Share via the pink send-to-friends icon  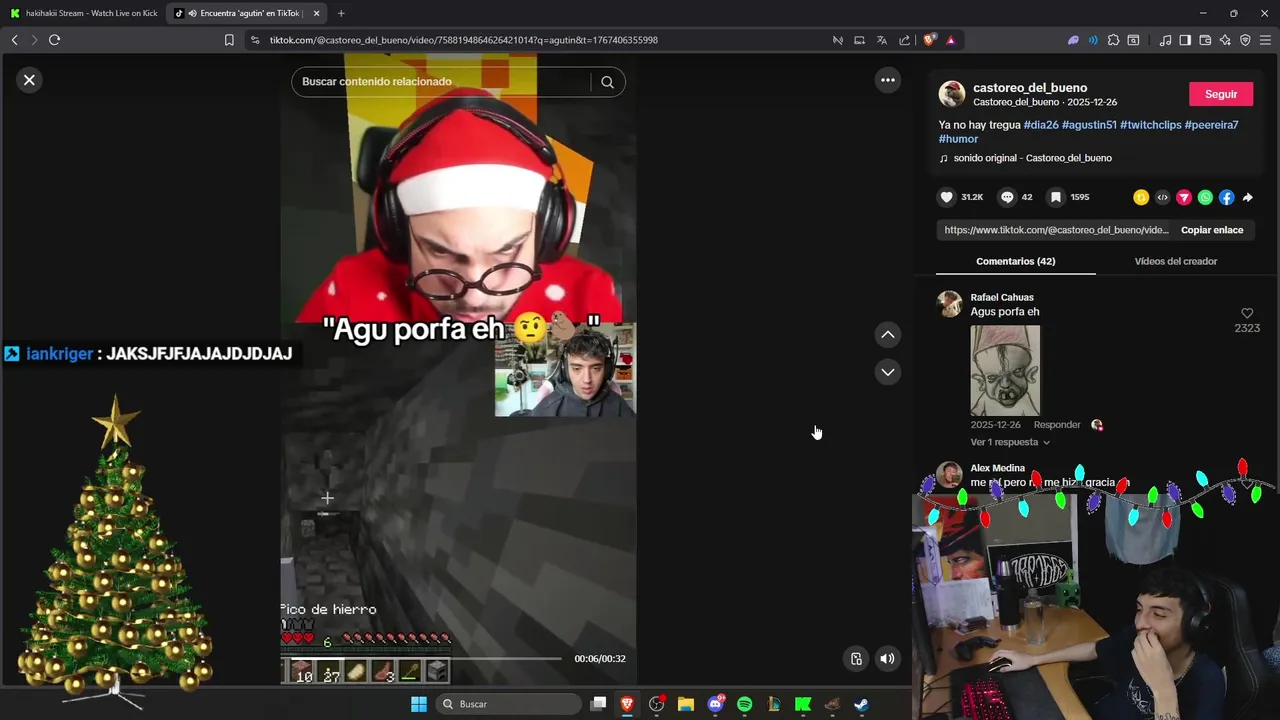(x=1184, y=197)
